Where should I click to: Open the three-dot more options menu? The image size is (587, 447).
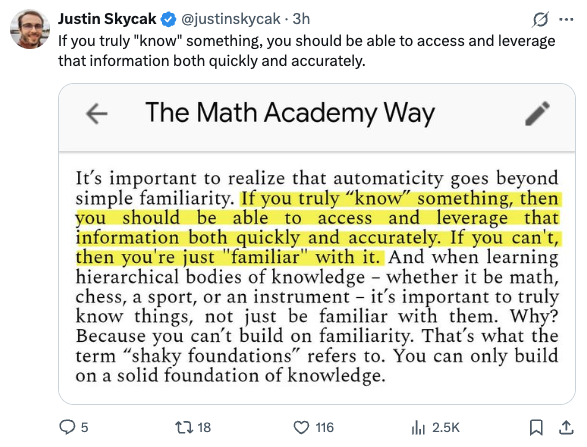(x=566, y=19)
